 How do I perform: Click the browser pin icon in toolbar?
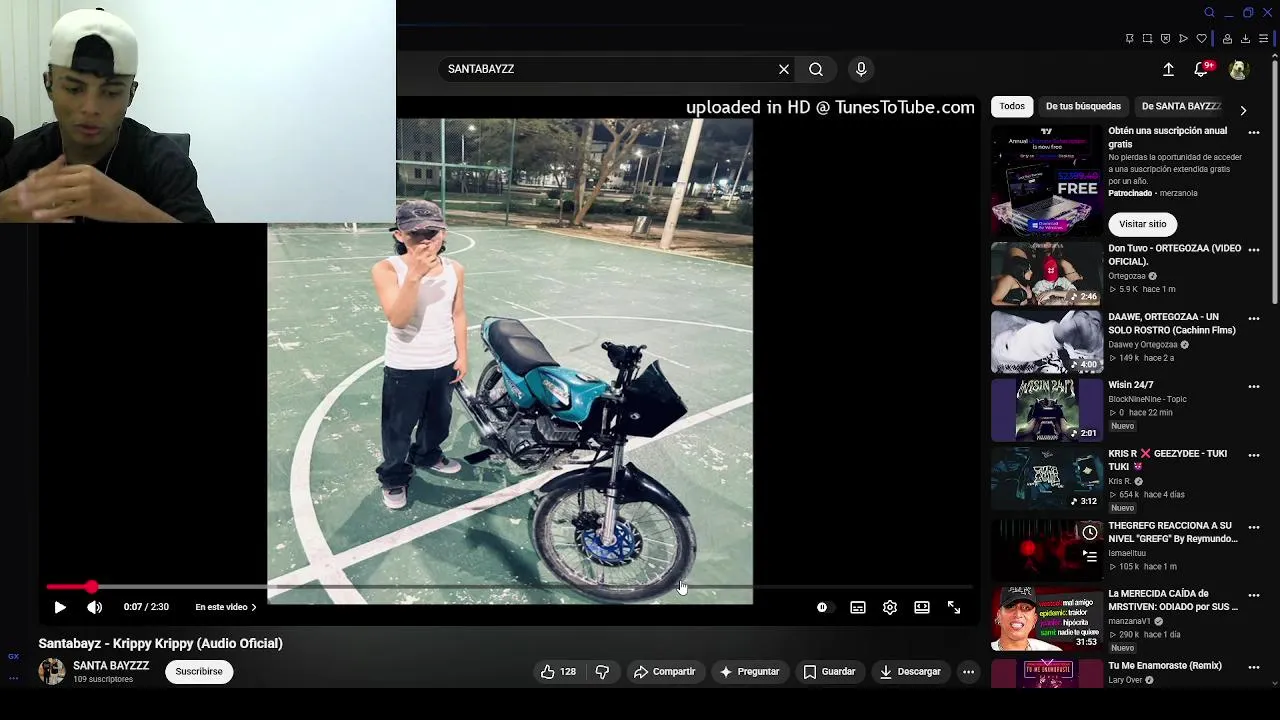pyautogui.click(x=1130, y=39)
